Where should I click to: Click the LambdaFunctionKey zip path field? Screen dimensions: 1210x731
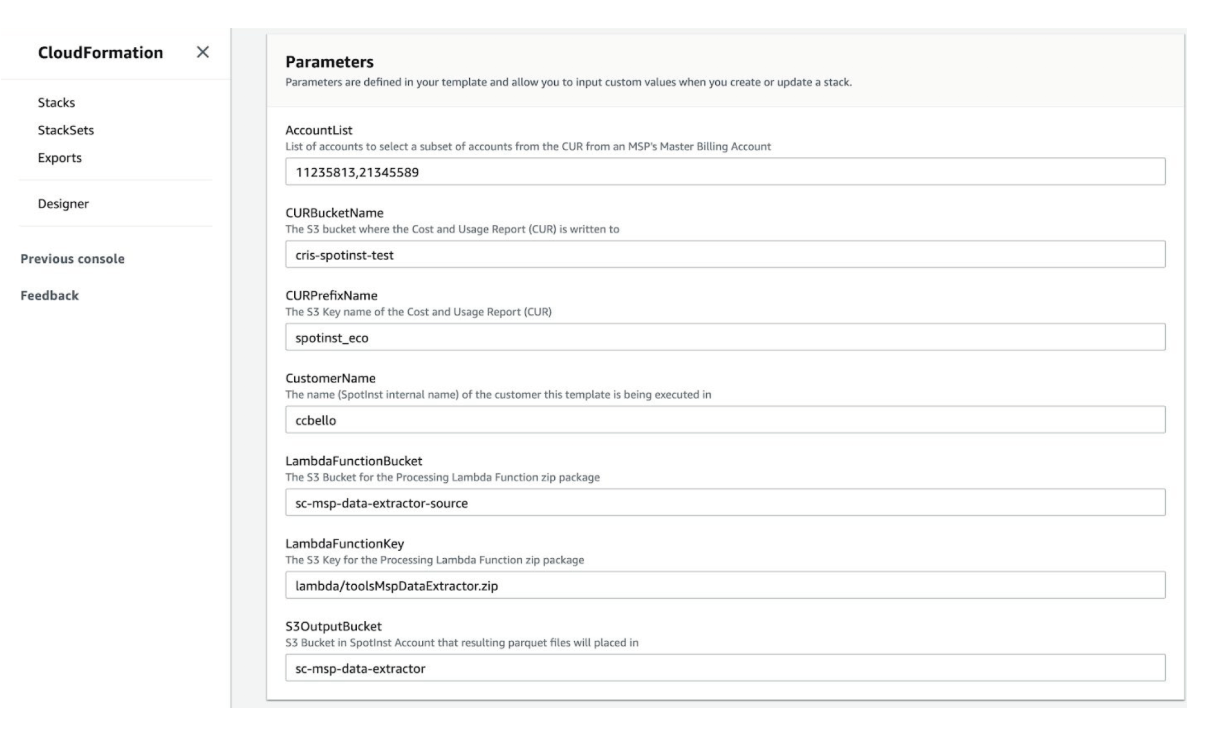point(725,585)
